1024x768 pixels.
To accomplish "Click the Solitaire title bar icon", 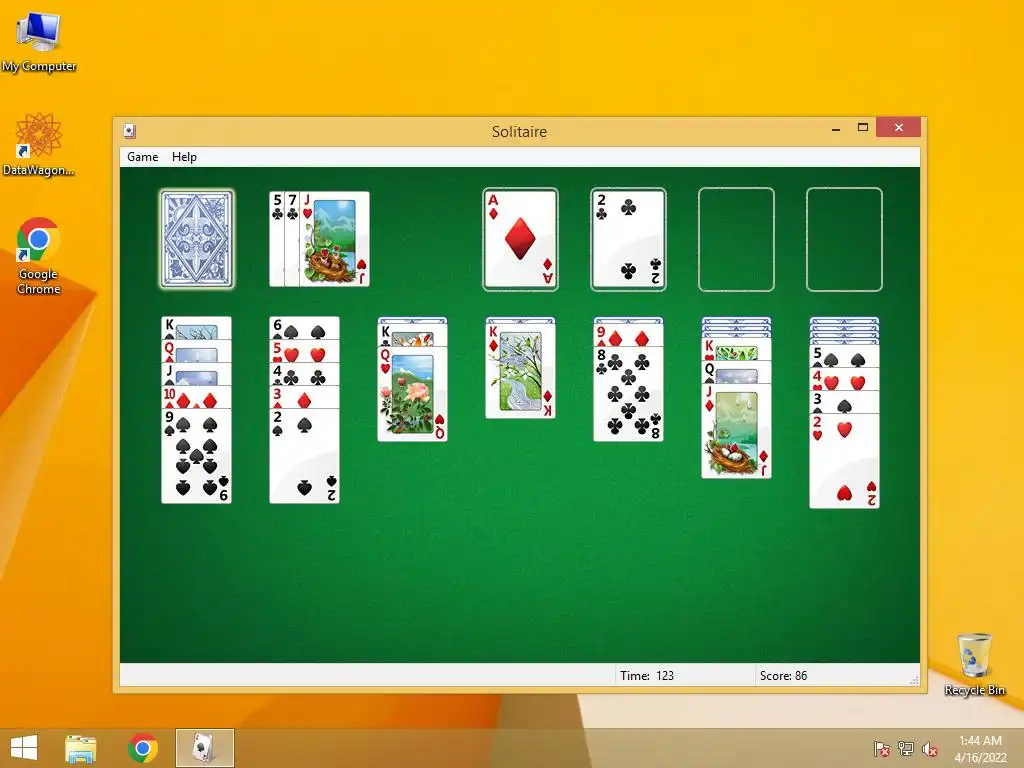I will tap(129, 131).
